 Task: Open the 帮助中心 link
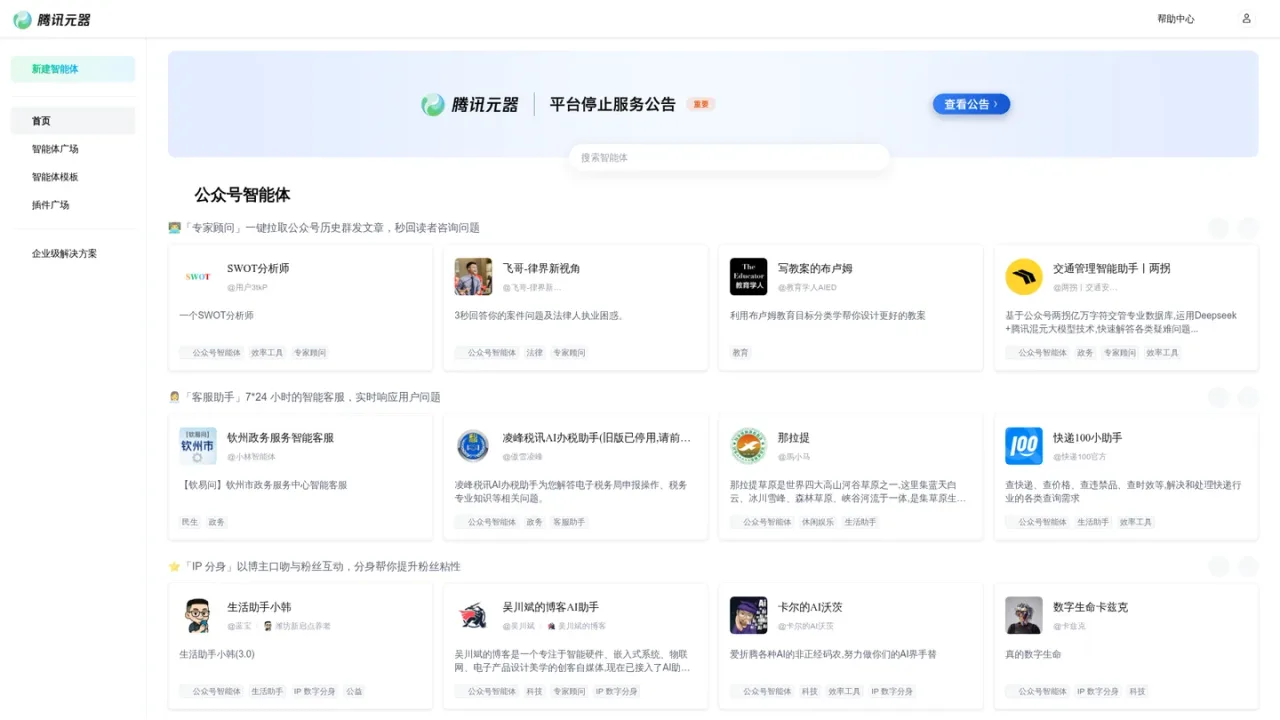pos(1175,19)
